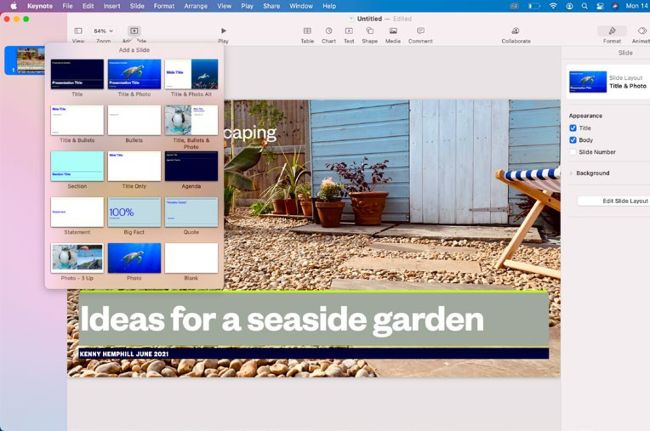Viewport: 650px width, 431px height.
Task: Expand the Background section
Action: [x=572, y=173]
